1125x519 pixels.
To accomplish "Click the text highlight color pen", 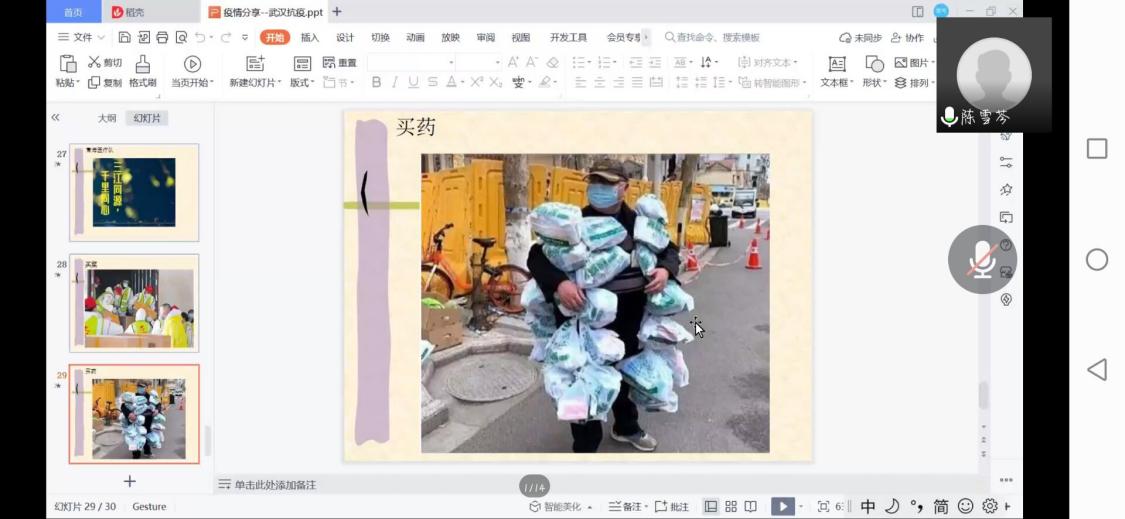I will point(545,83).
